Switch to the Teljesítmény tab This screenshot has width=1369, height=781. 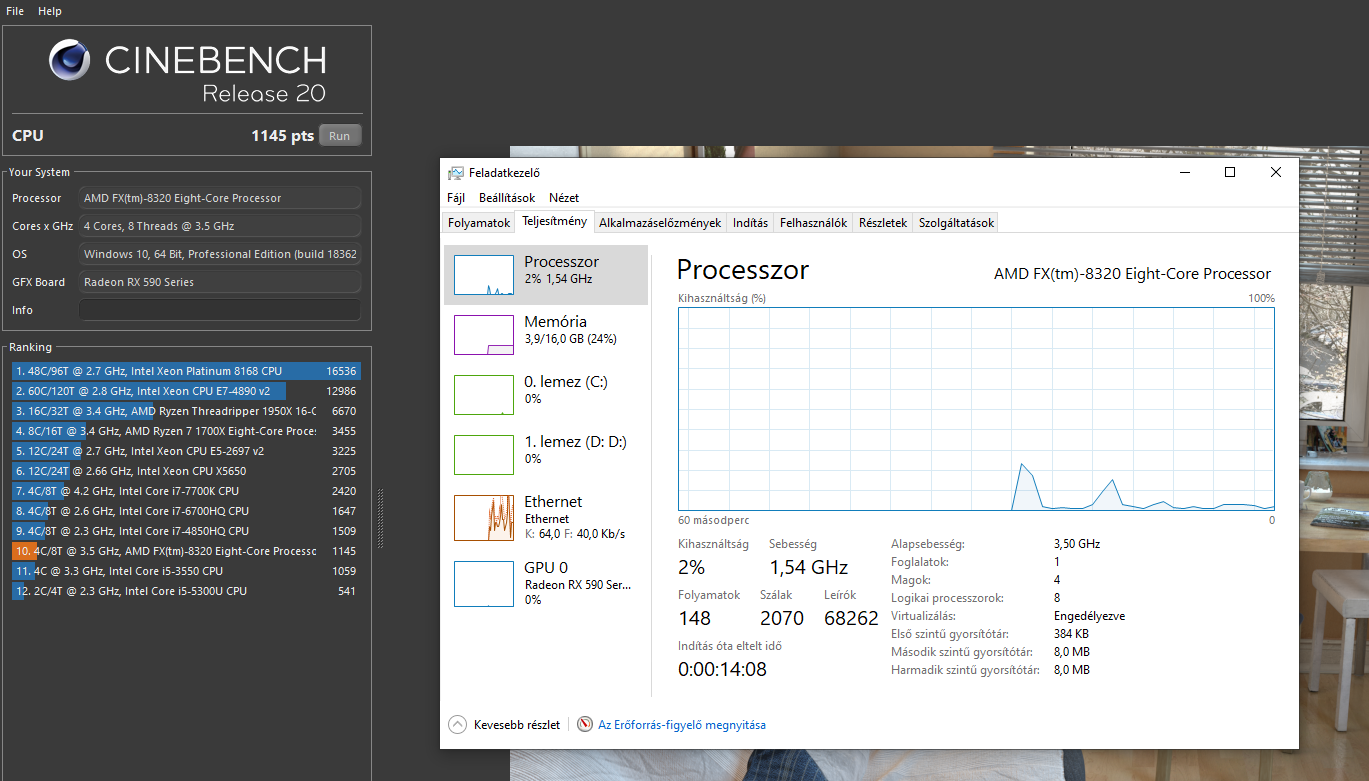pos(554,222)
